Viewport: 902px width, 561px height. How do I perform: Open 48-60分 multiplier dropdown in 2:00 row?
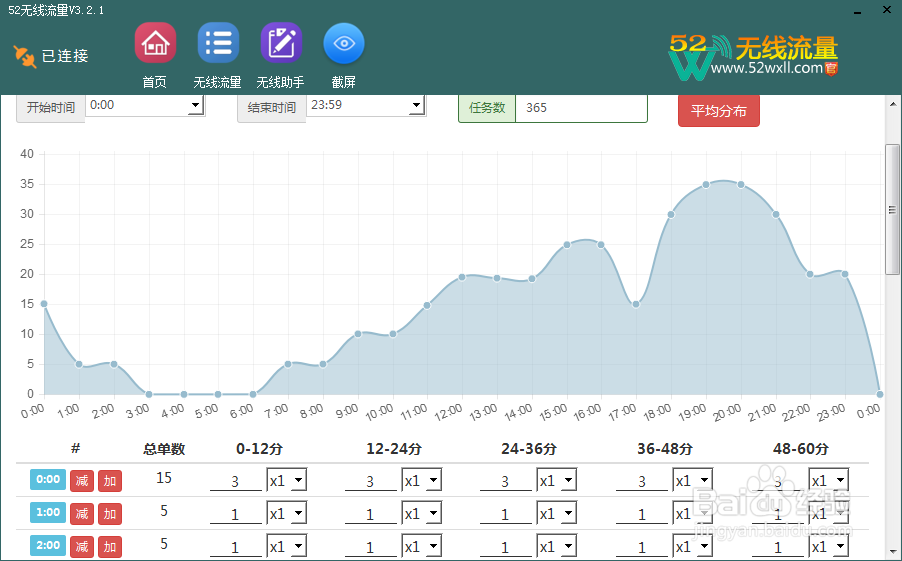[829, 546]
